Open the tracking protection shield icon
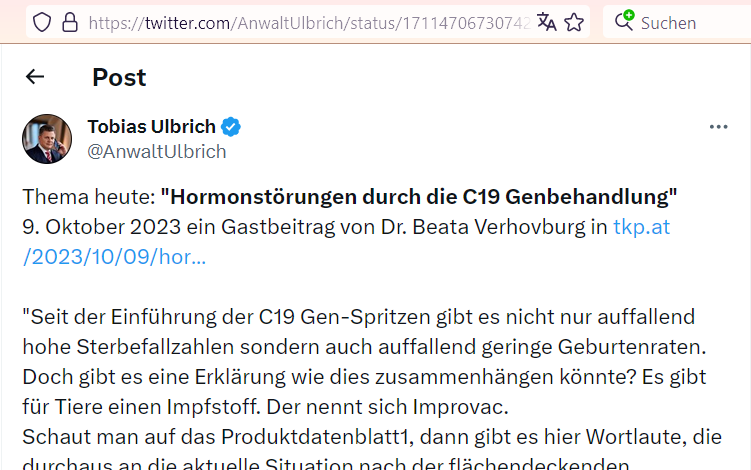The height and width of the screenshot is (470, 751). (x=42, y=22)
